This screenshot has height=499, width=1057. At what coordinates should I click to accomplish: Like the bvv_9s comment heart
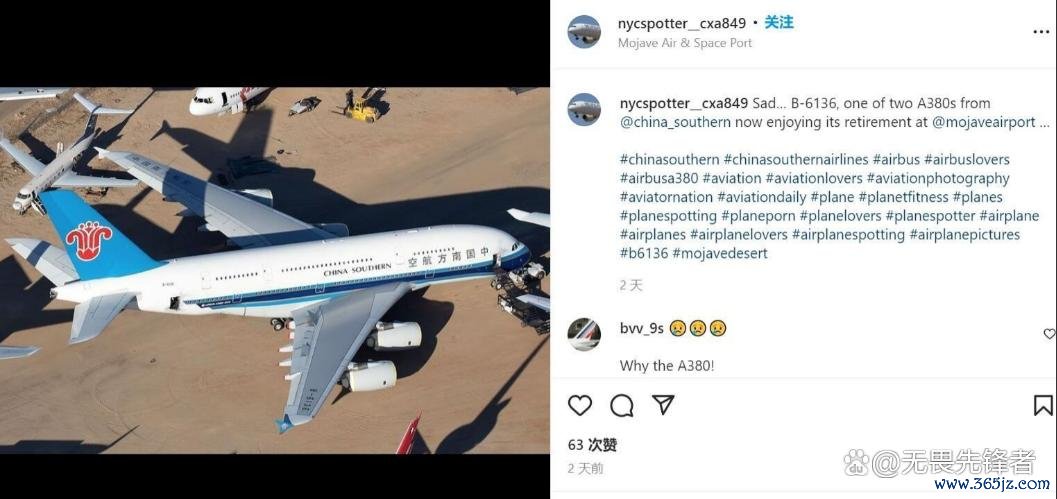(x=1049, y=334)
